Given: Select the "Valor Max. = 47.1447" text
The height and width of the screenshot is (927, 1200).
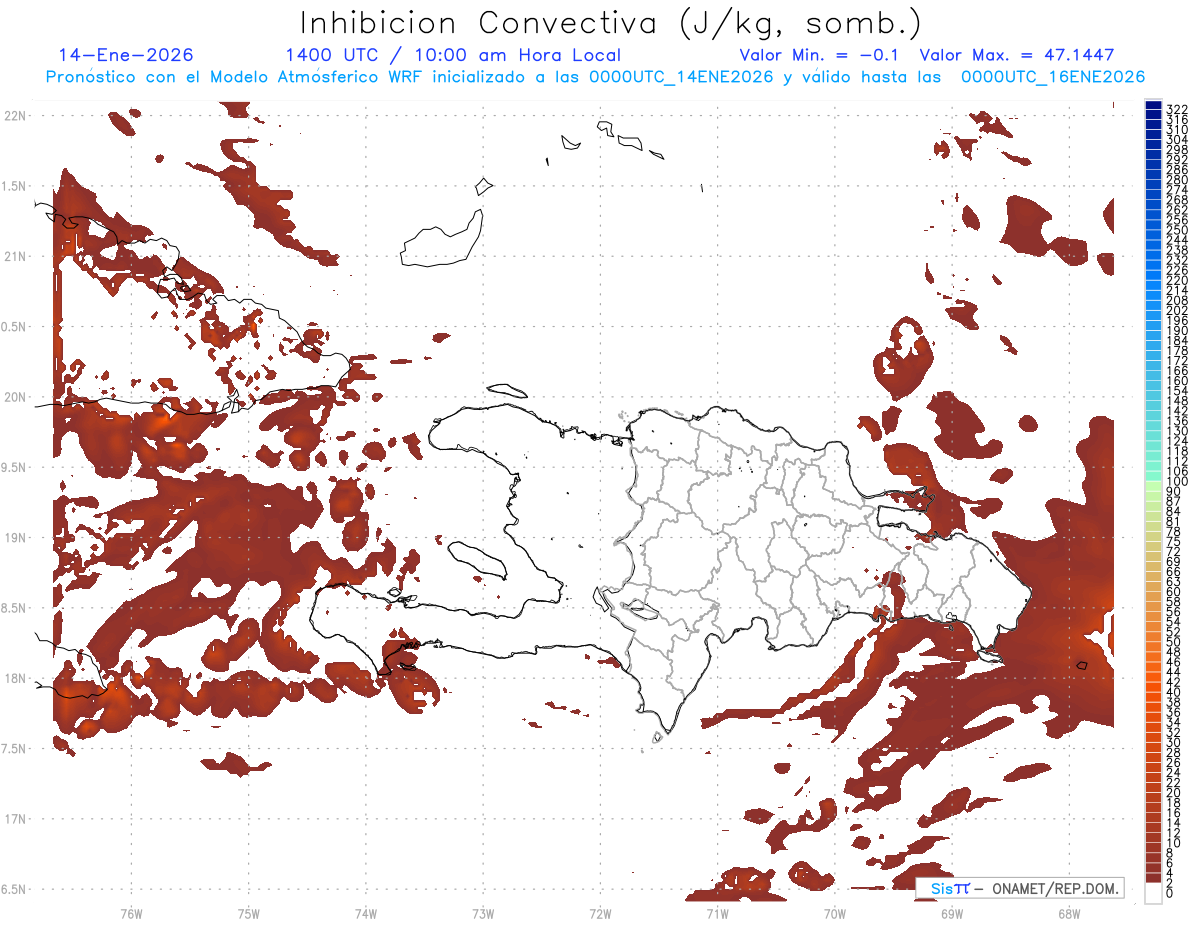Looking at the screenshot, I should [x=1017, y=55].
